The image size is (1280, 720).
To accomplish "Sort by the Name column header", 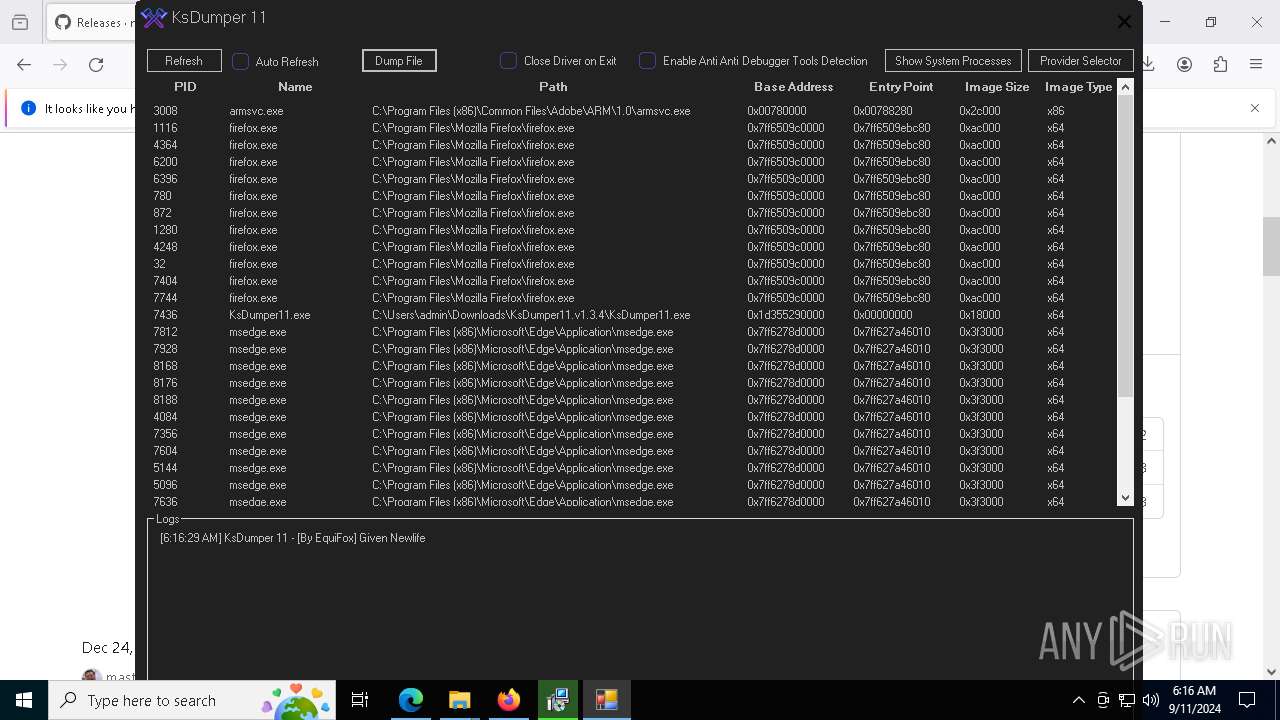I will pyautogui.click(x=295, y=87).
